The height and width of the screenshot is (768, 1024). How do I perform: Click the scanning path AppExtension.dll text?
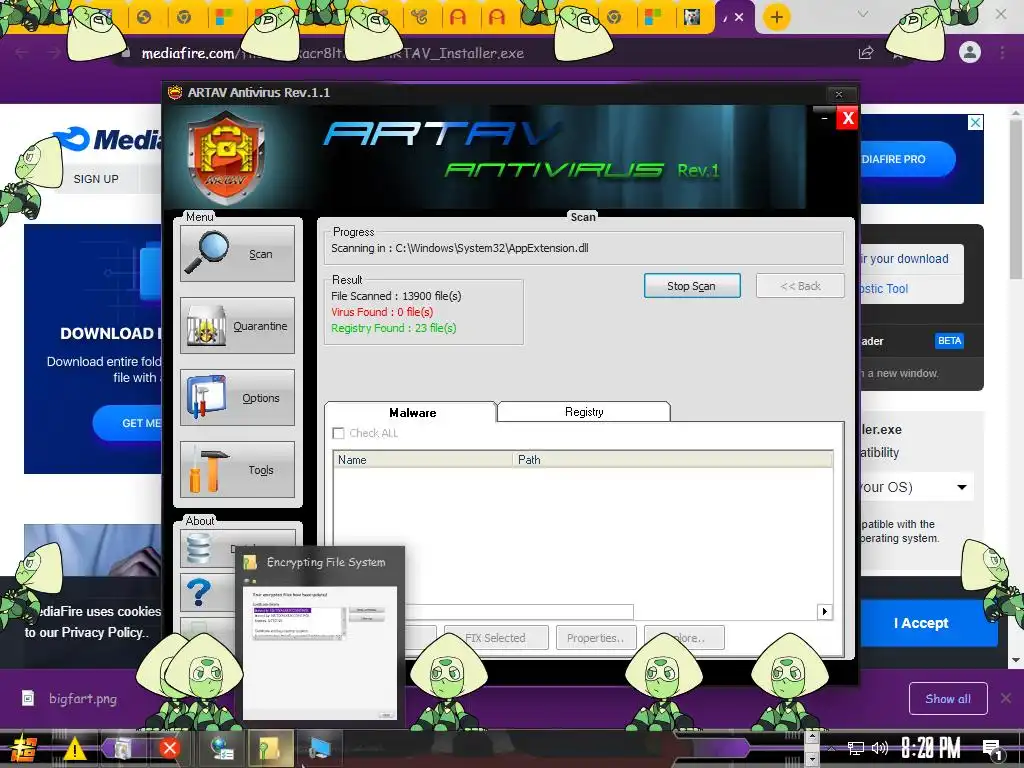point(459,248)
